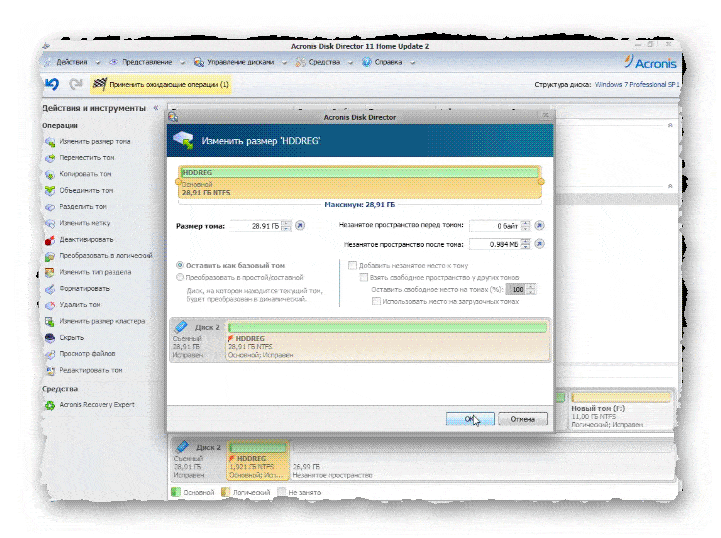Click the hide volume icon in the sidebar

click(x=50, y=338)
